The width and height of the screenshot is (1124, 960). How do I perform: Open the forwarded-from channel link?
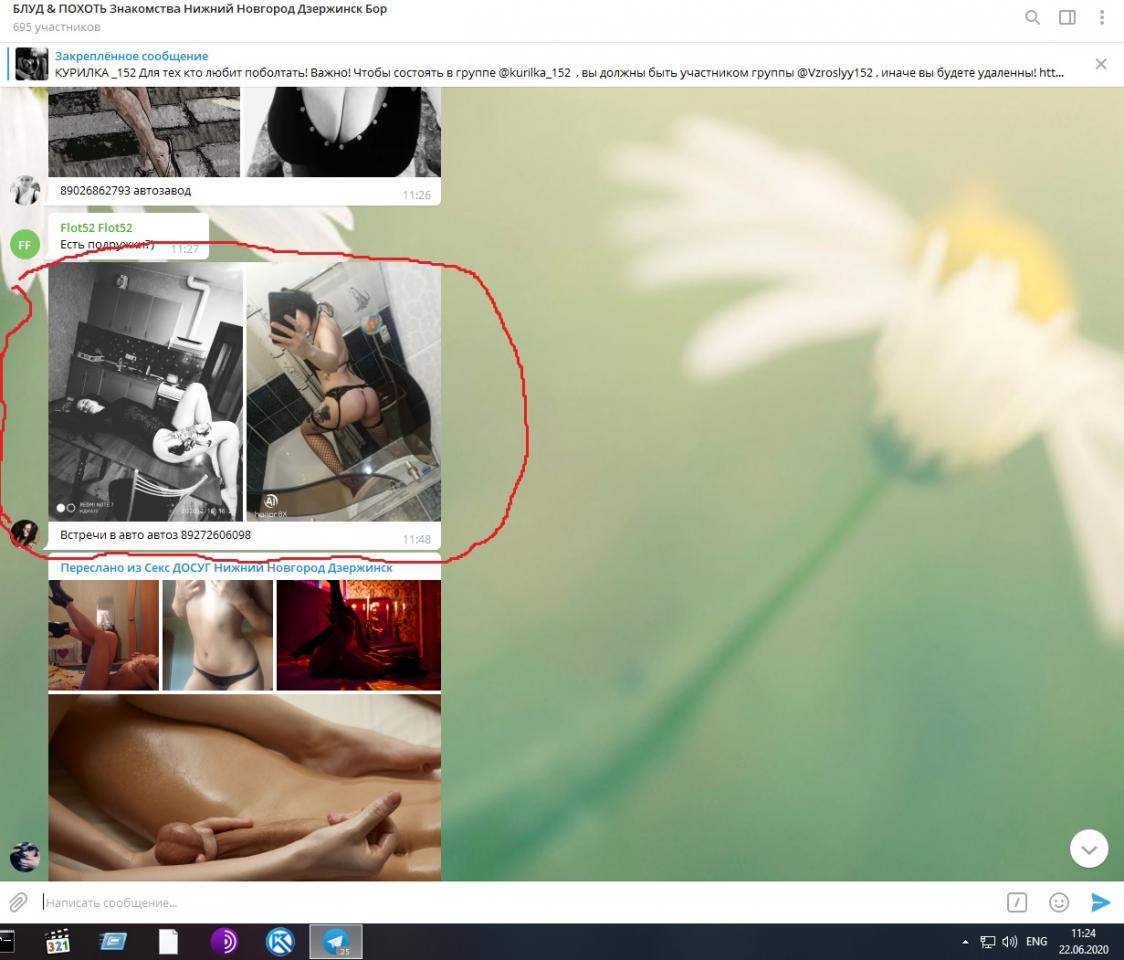226,568
